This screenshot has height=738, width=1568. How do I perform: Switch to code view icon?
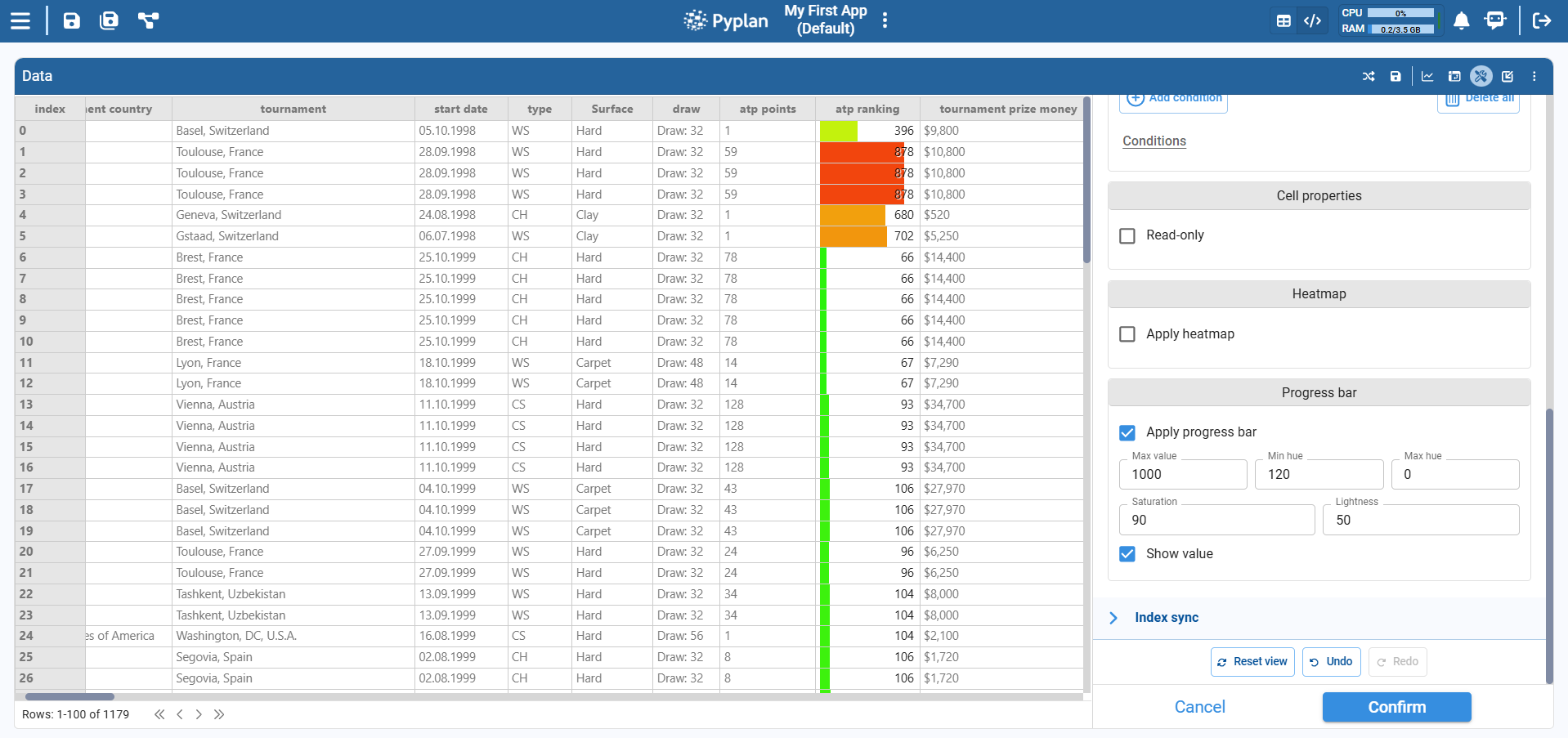(x=1312, y=20)
